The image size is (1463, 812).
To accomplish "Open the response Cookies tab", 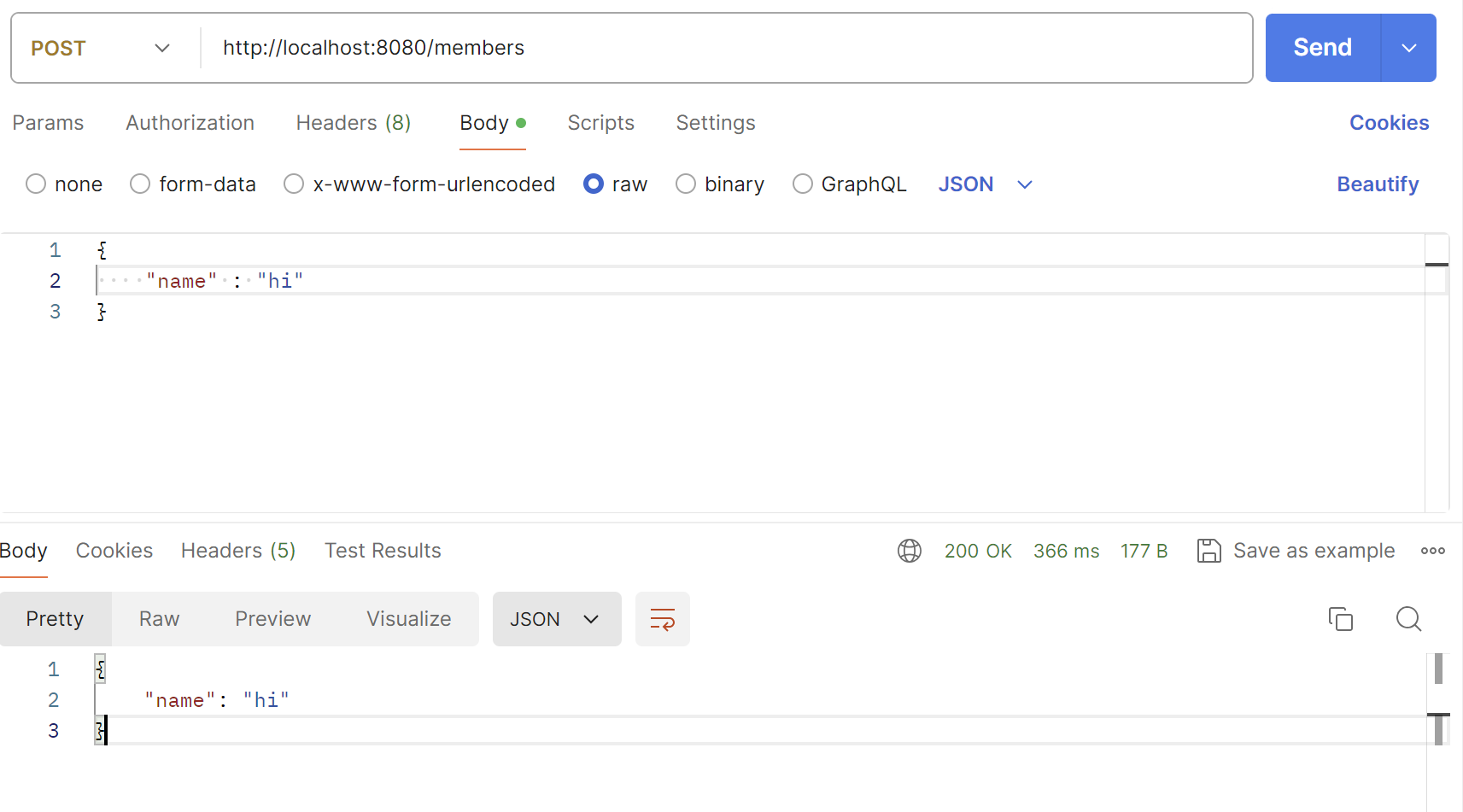I will [x=114, y=551].
